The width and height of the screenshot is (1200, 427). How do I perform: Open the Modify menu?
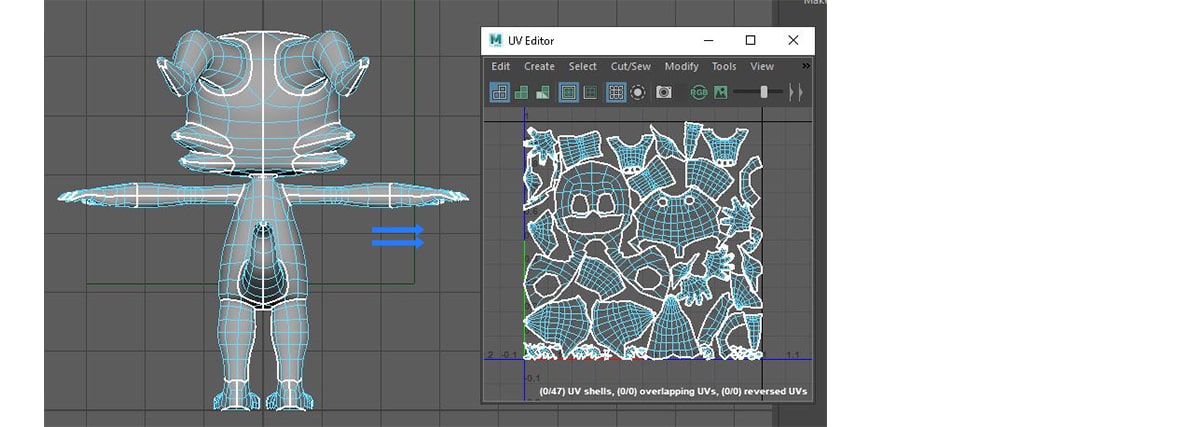coord(682,66)
